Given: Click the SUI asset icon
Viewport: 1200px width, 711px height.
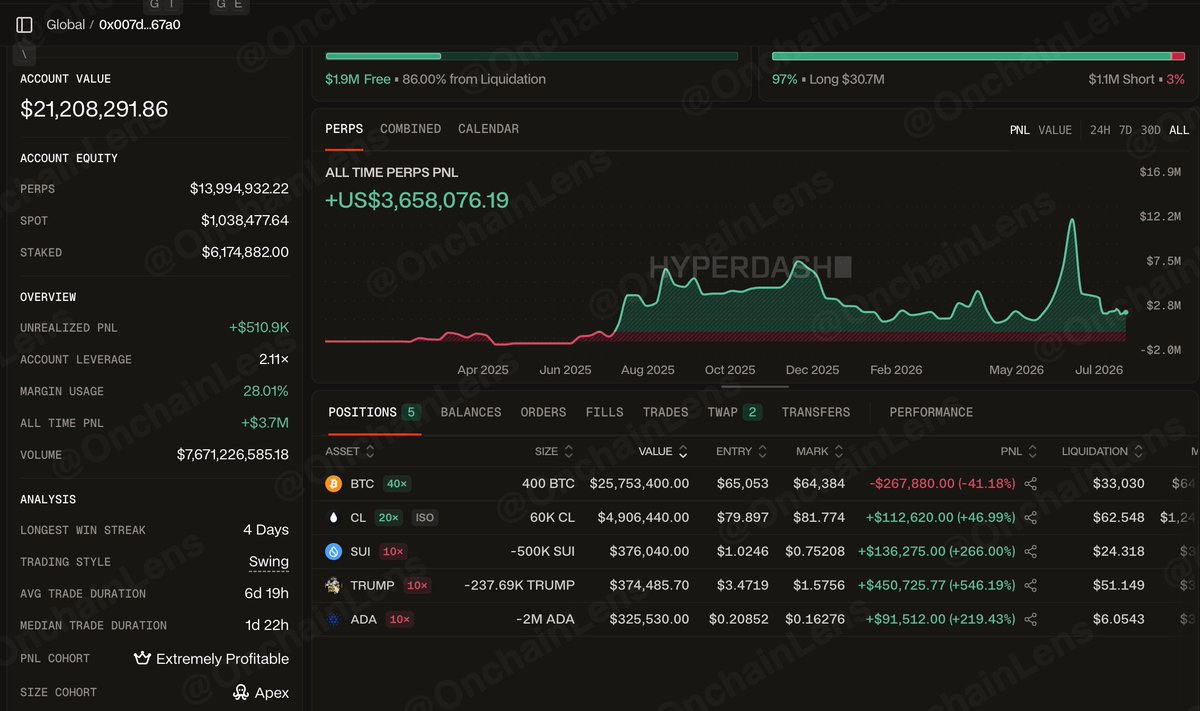Looking at the screenshot, I should (x=334, y=552).
